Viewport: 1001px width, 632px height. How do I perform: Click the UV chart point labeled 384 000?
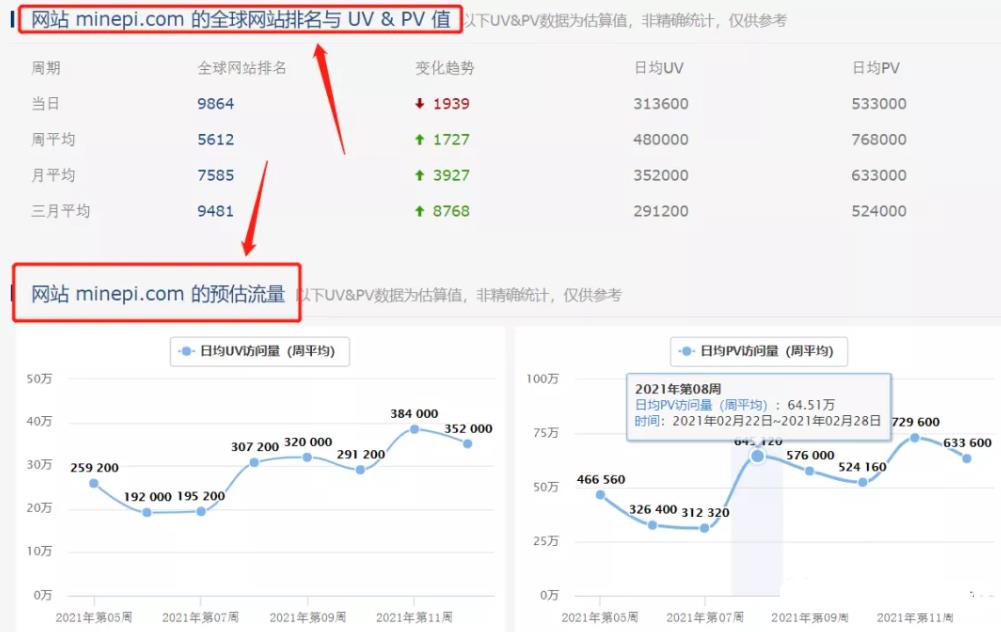point(414,429)
